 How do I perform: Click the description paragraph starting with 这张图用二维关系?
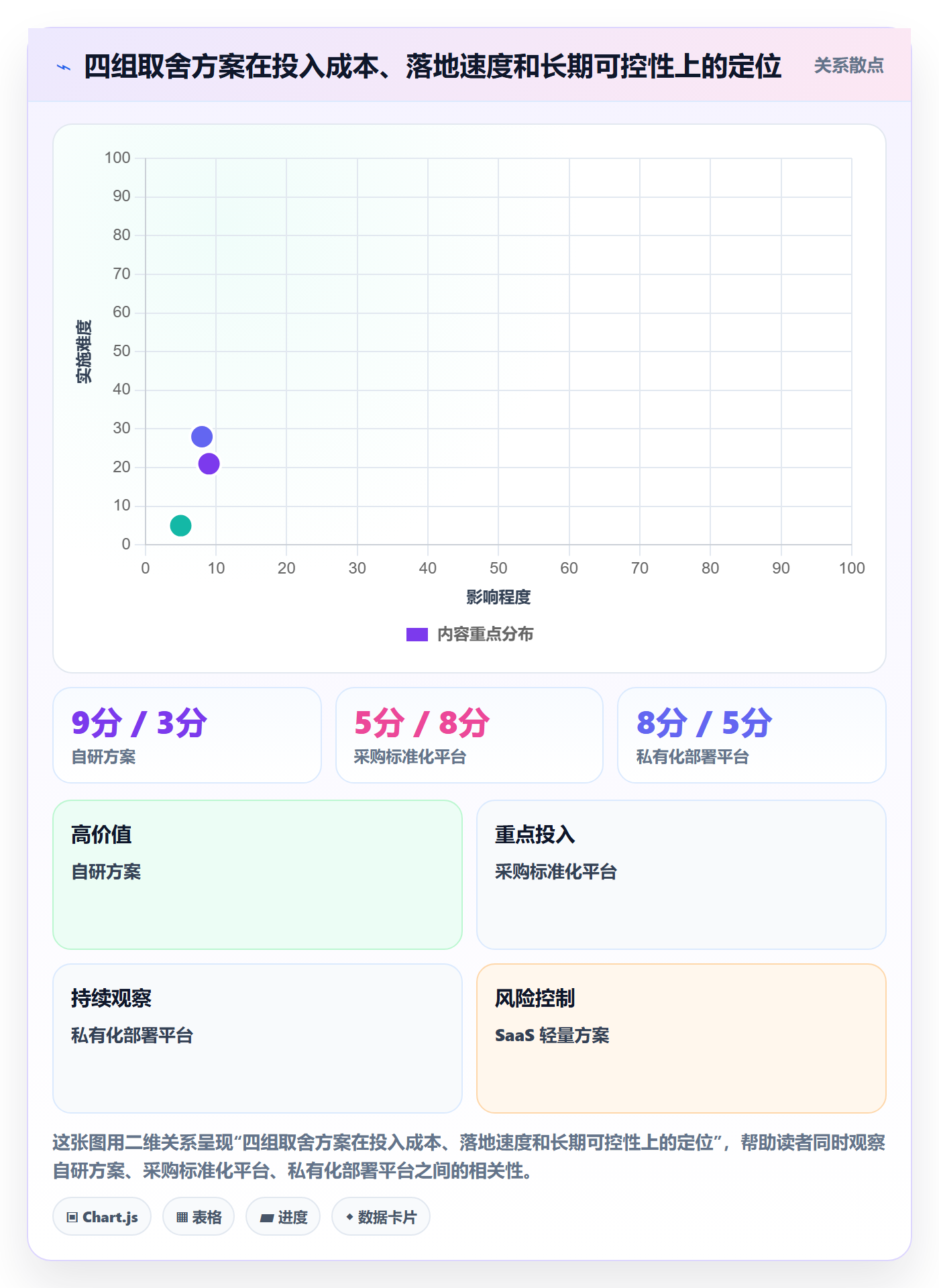click(469, 1157)
